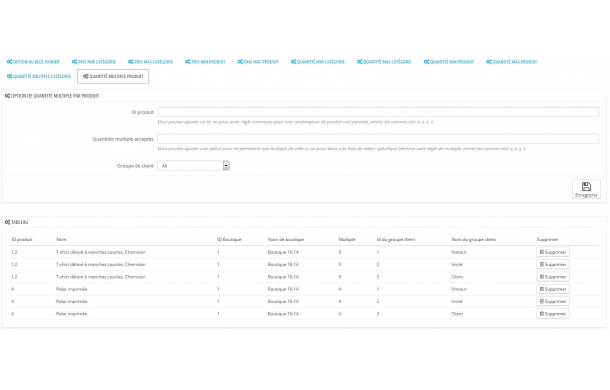Focus the ID produit input field
The width and height of the screenshot is (610, 390).
pos(378,112)
